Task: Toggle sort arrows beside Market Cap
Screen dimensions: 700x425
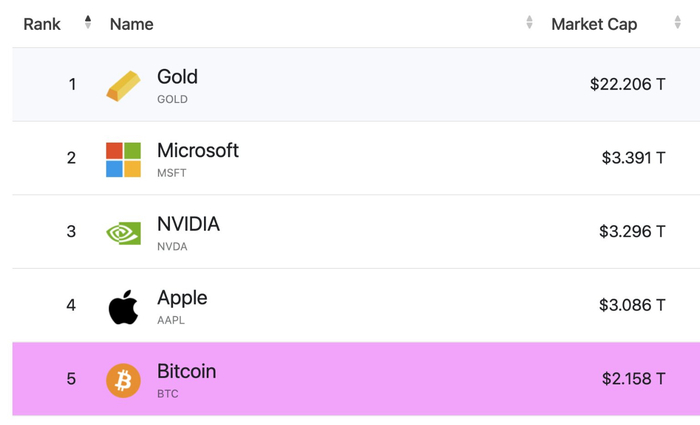Action: pos(677,23)
